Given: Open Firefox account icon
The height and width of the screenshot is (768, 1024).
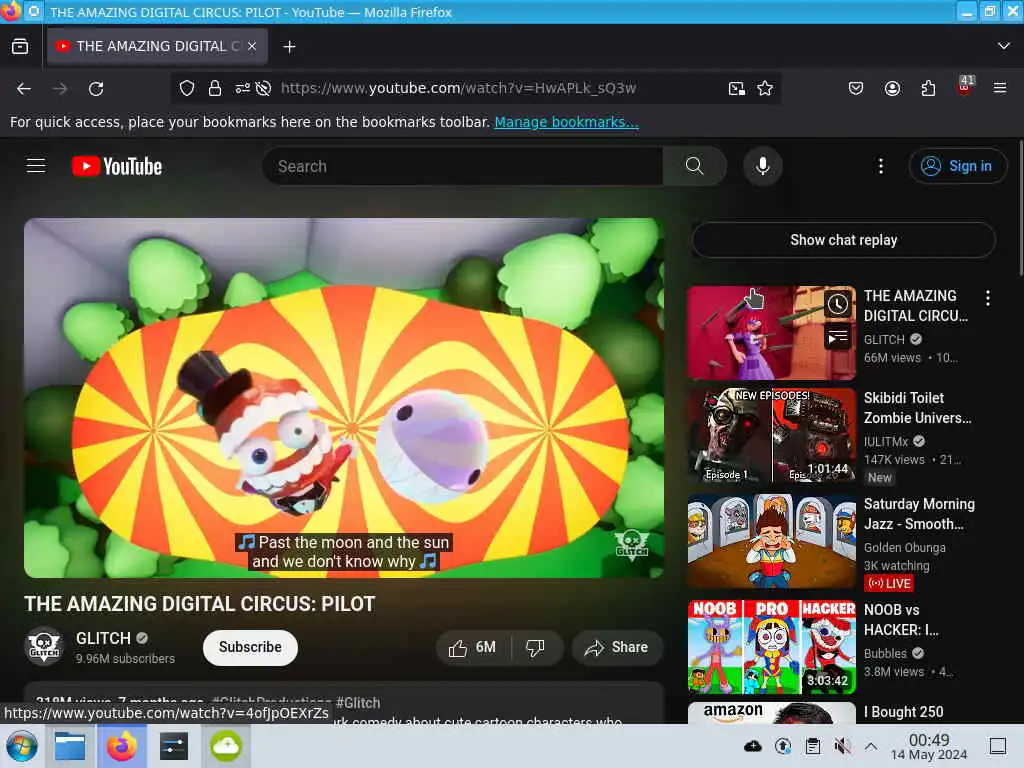Looking at the screenshot, I should point(892,88).
